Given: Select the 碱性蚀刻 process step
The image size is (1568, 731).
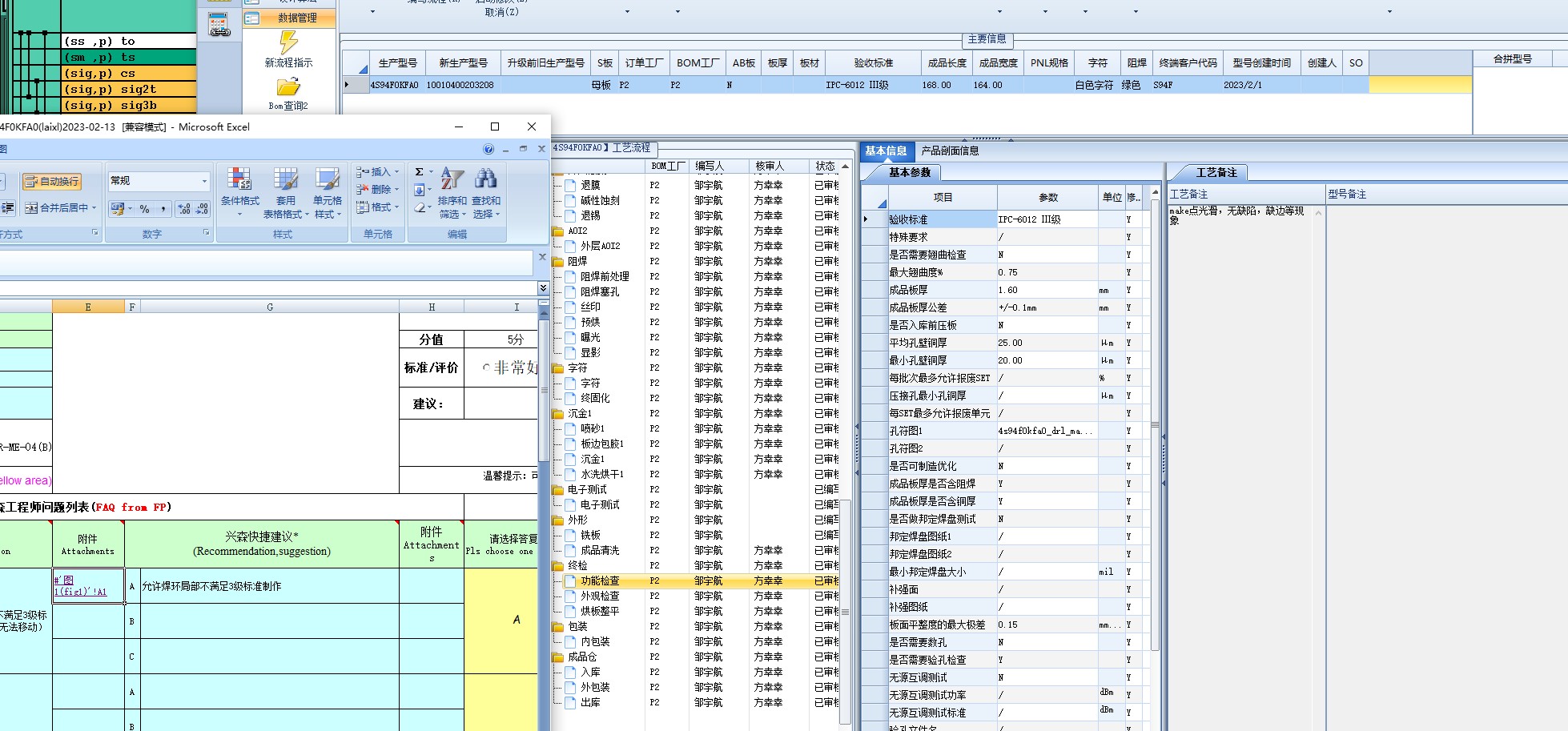Looking at the screenshot, I should (600, 200).
